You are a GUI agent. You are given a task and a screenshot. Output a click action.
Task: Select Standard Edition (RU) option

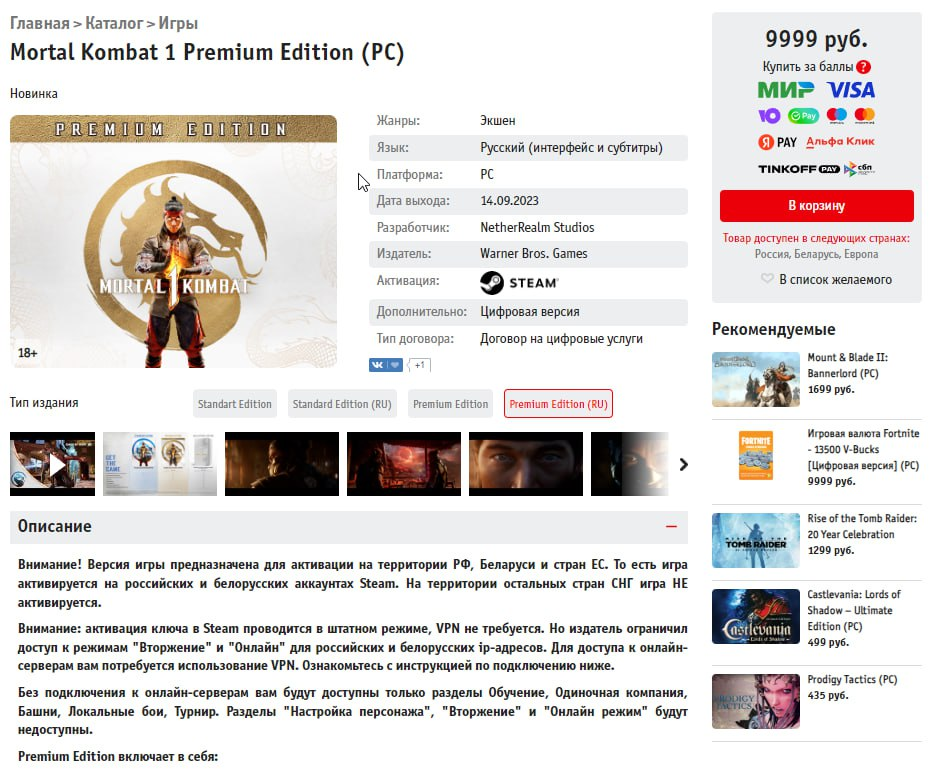[342, 404]
